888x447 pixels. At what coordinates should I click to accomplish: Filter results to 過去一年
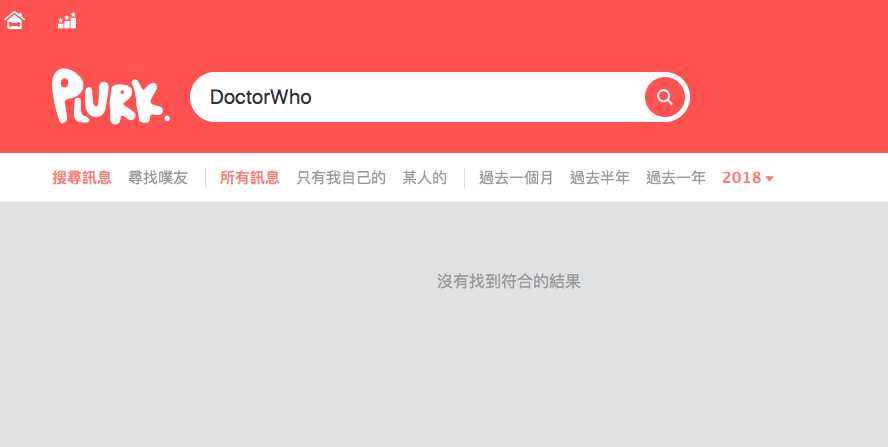click(676, 178)
